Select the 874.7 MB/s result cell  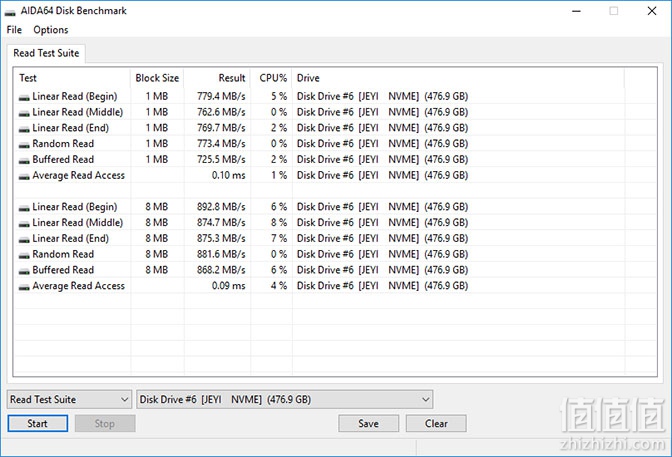221,222
